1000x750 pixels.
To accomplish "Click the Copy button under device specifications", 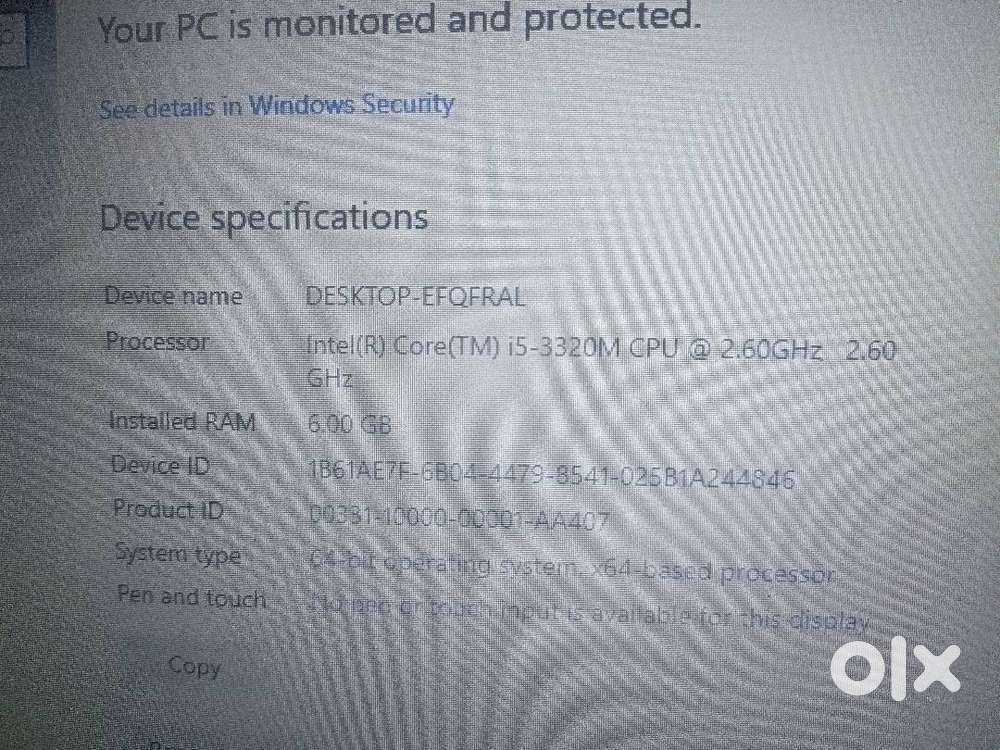I will click(x=195, y=666).
